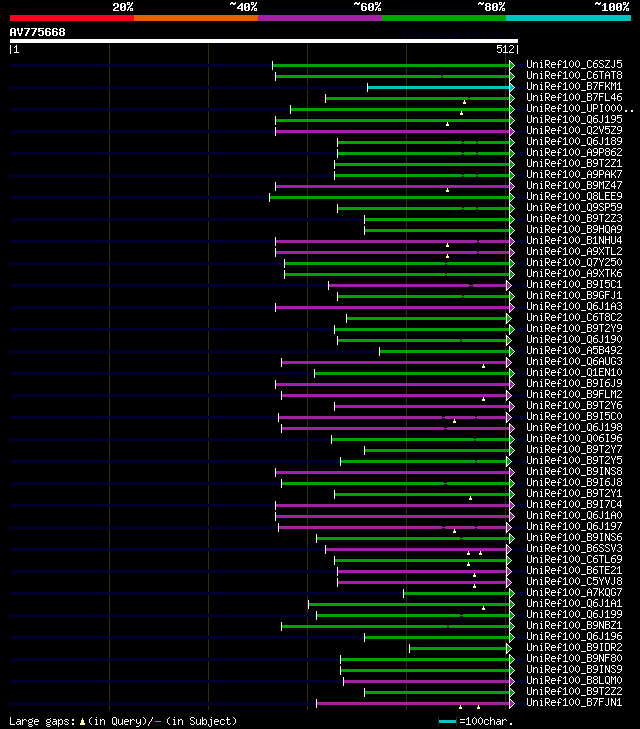Select the UniRef100_Q6J190 label
The width and height of the screenshot is (640, 729).
(x=574, y=339)
